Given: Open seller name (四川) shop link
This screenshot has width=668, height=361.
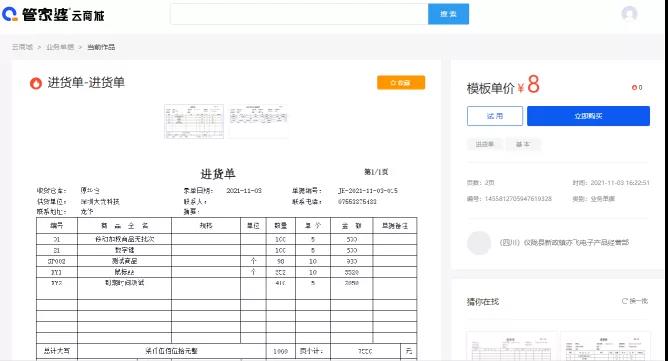Looking at the screenshot, I should pos(564,243).
